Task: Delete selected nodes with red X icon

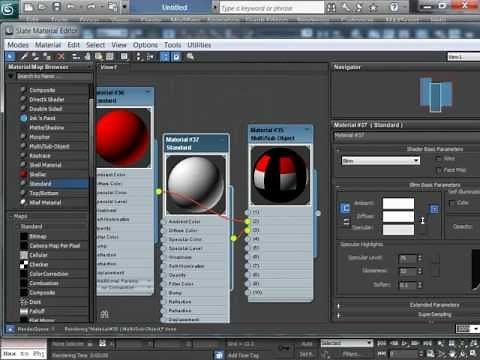Action: (x=61, y=57)
